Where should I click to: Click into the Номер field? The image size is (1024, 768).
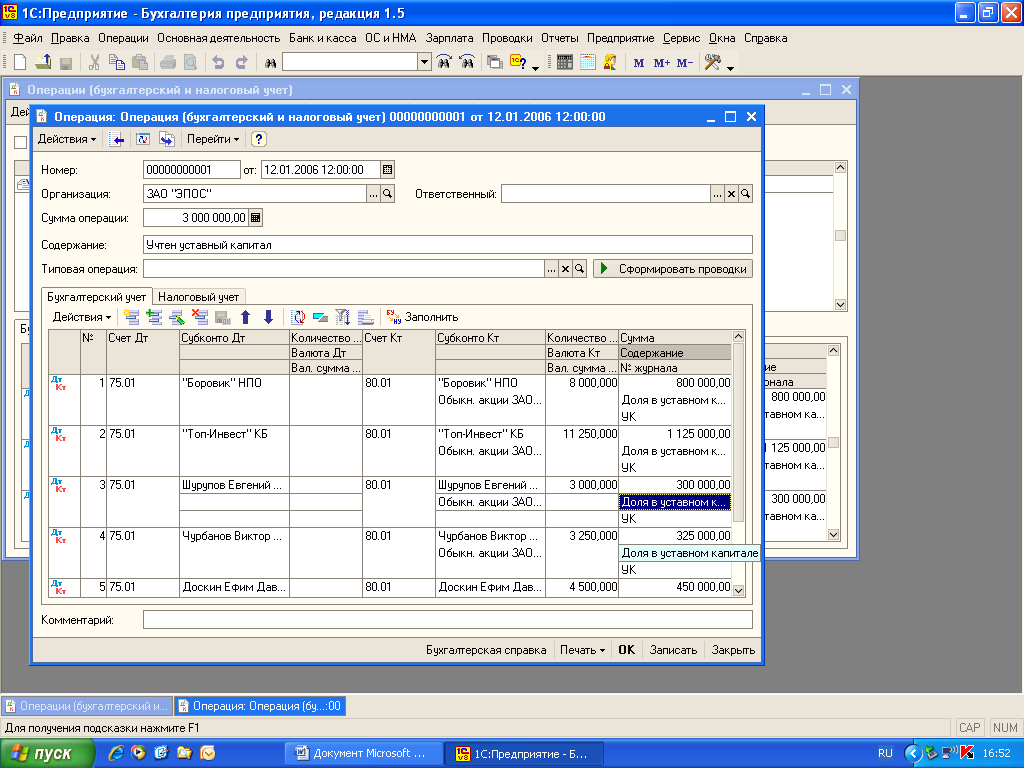click(x=191, y=170)
